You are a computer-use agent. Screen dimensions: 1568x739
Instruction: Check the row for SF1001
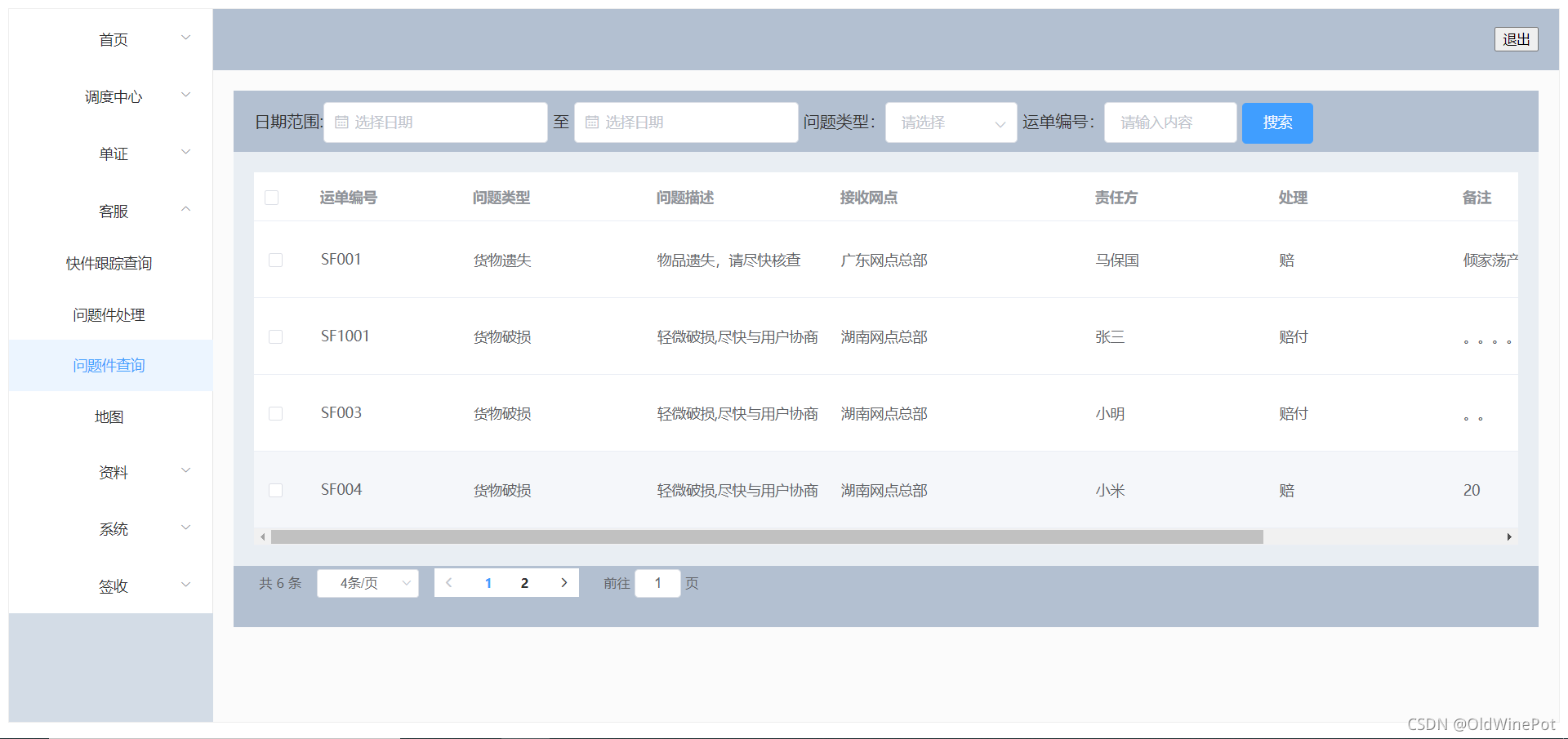276,336
